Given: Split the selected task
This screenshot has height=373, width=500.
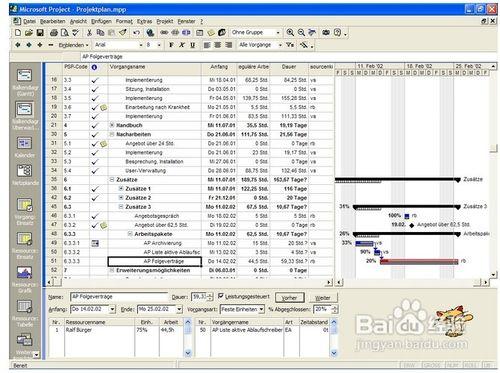Looking at the screenshot, I should 186,33.
